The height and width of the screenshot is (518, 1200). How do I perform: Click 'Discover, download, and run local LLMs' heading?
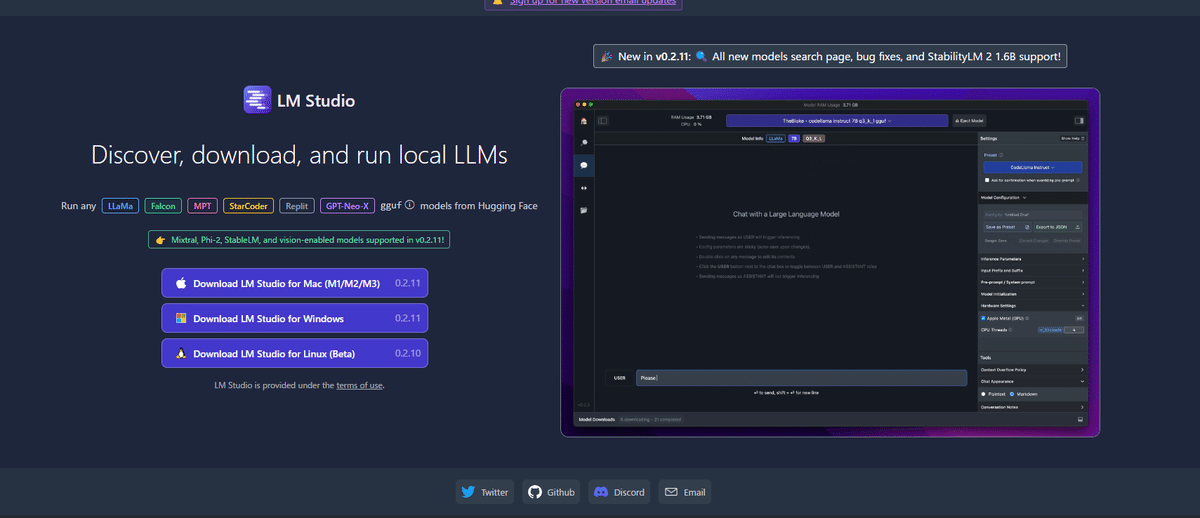point(299,155)
